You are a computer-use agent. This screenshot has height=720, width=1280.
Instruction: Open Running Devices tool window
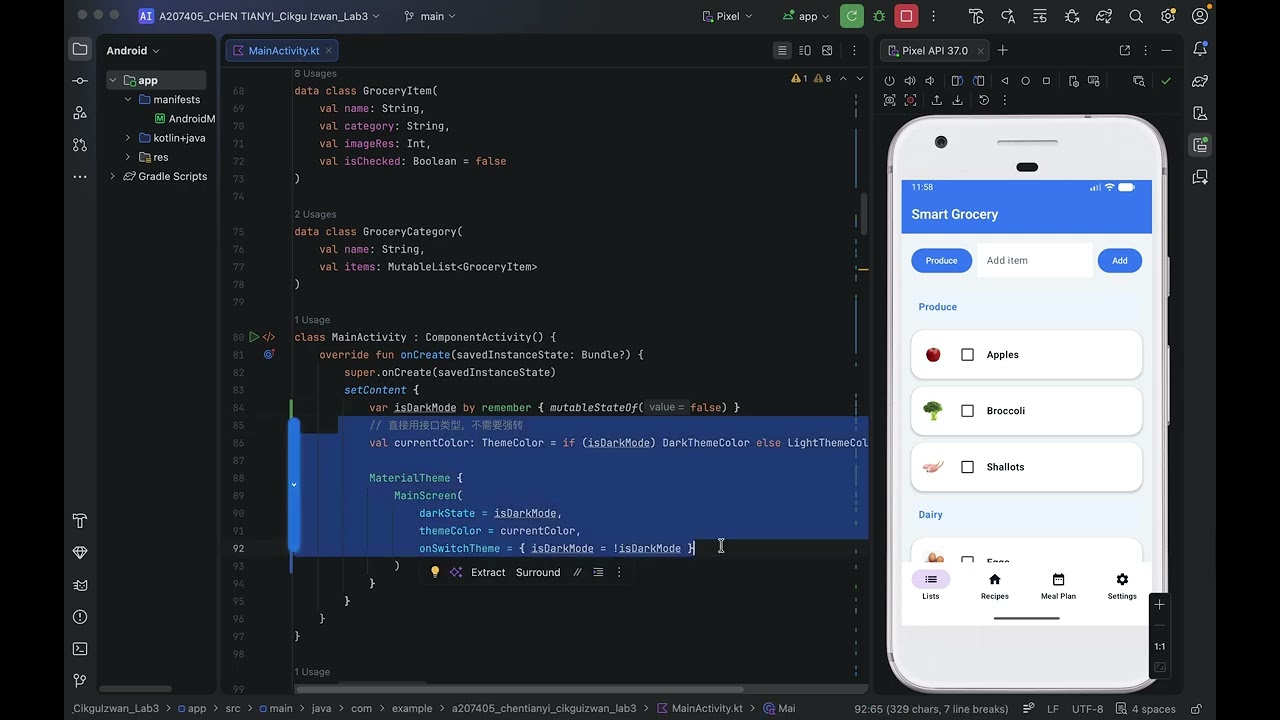[1200, 145]
